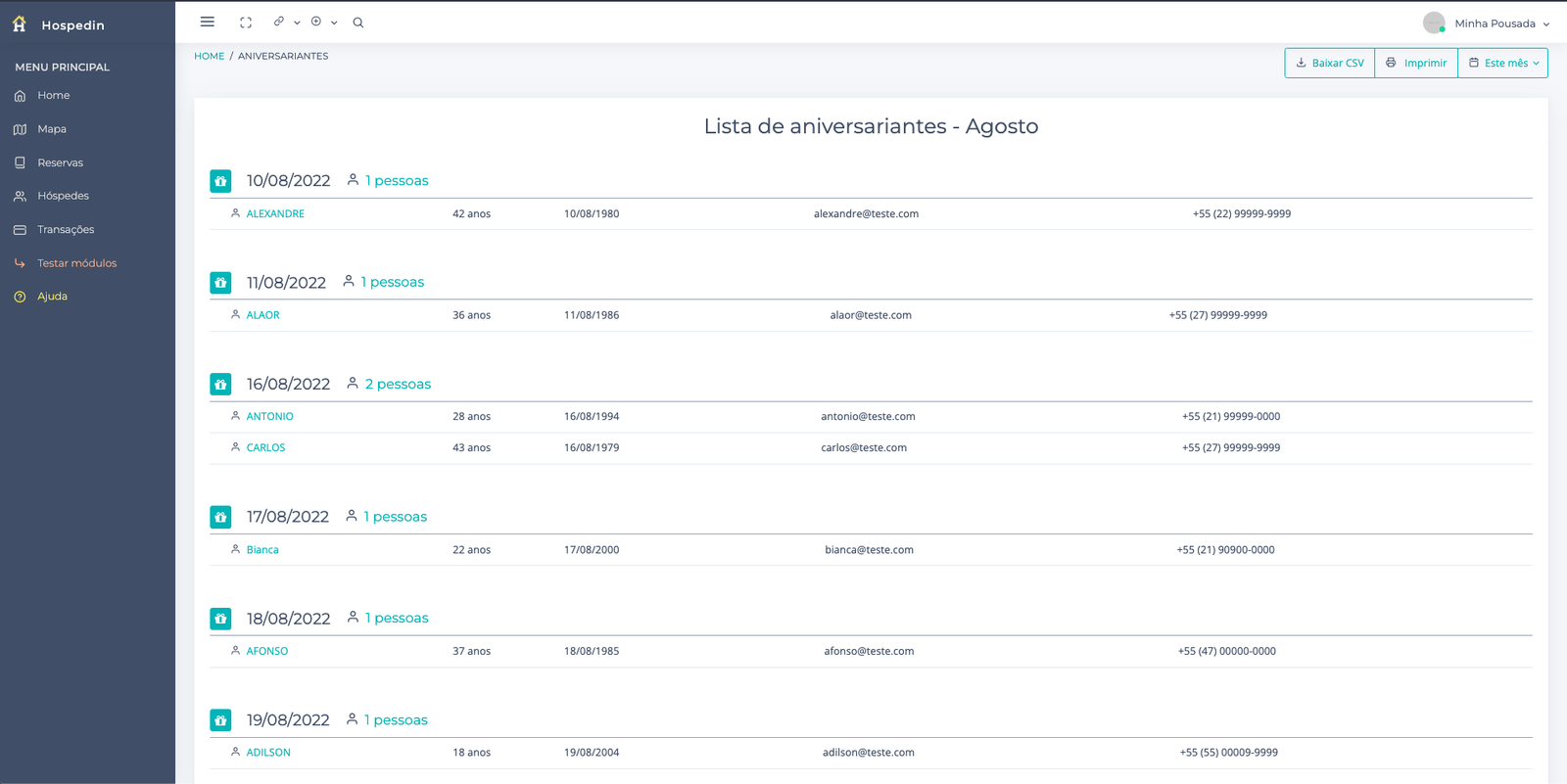Toggle the hamburger sidebar menu icon
Screen dimensions: 1567x784
tap(208, 22)
